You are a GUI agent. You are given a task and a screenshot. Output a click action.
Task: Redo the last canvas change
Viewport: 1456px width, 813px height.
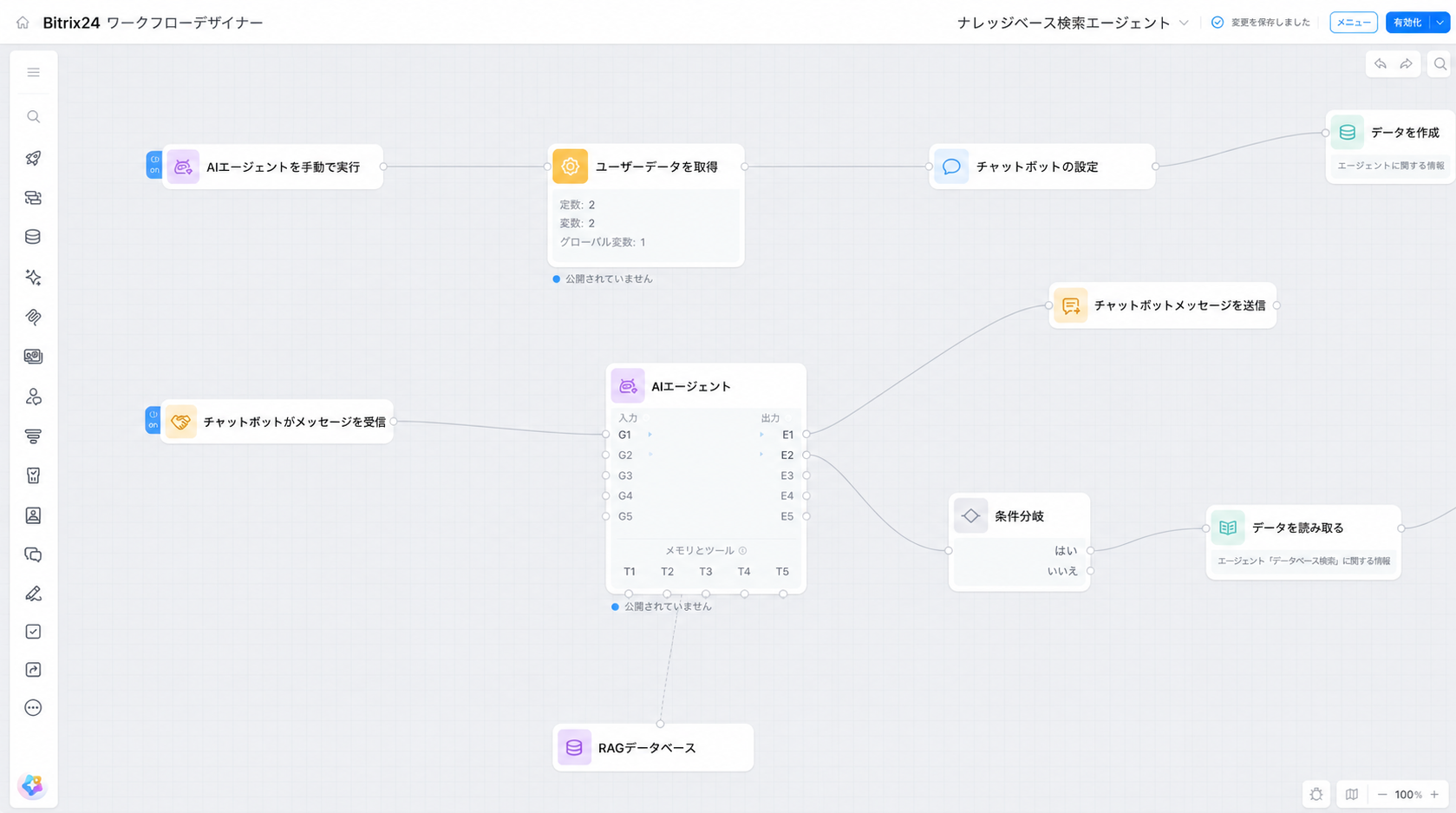tap(1406, 64)
